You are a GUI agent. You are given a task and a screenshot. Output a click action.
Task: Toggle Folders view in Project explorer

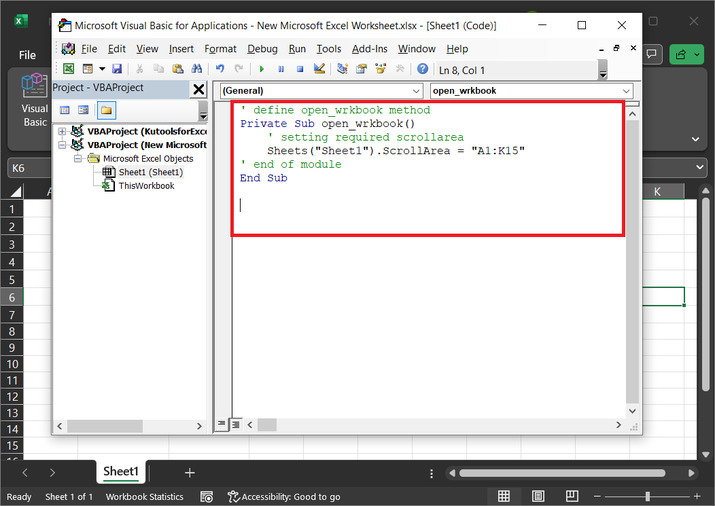click(105, 110)
